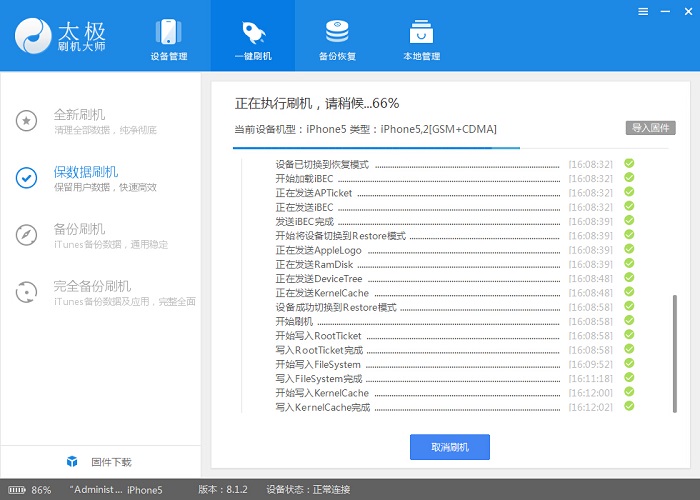Screen dimensions: 700x500
Task: Click the 导入固件 button
Action: pos(650,128)
